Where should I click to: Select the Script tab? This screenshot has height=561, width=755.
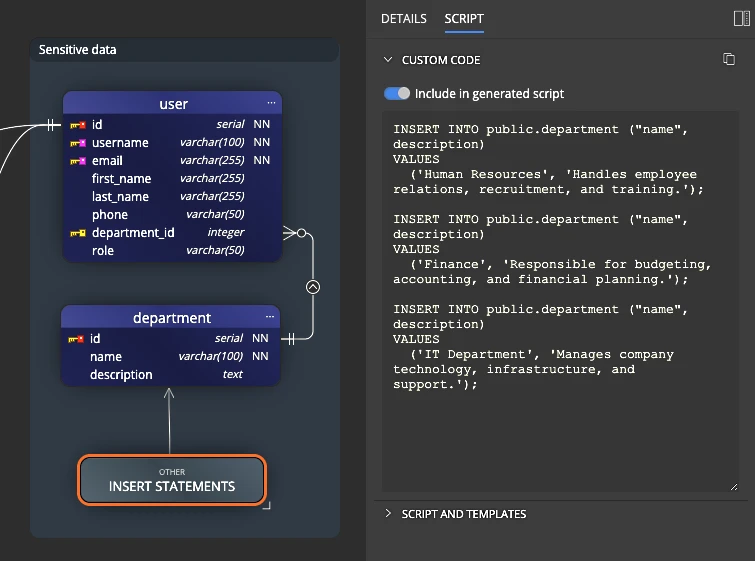pyautogui.click(x=464, y=19)
